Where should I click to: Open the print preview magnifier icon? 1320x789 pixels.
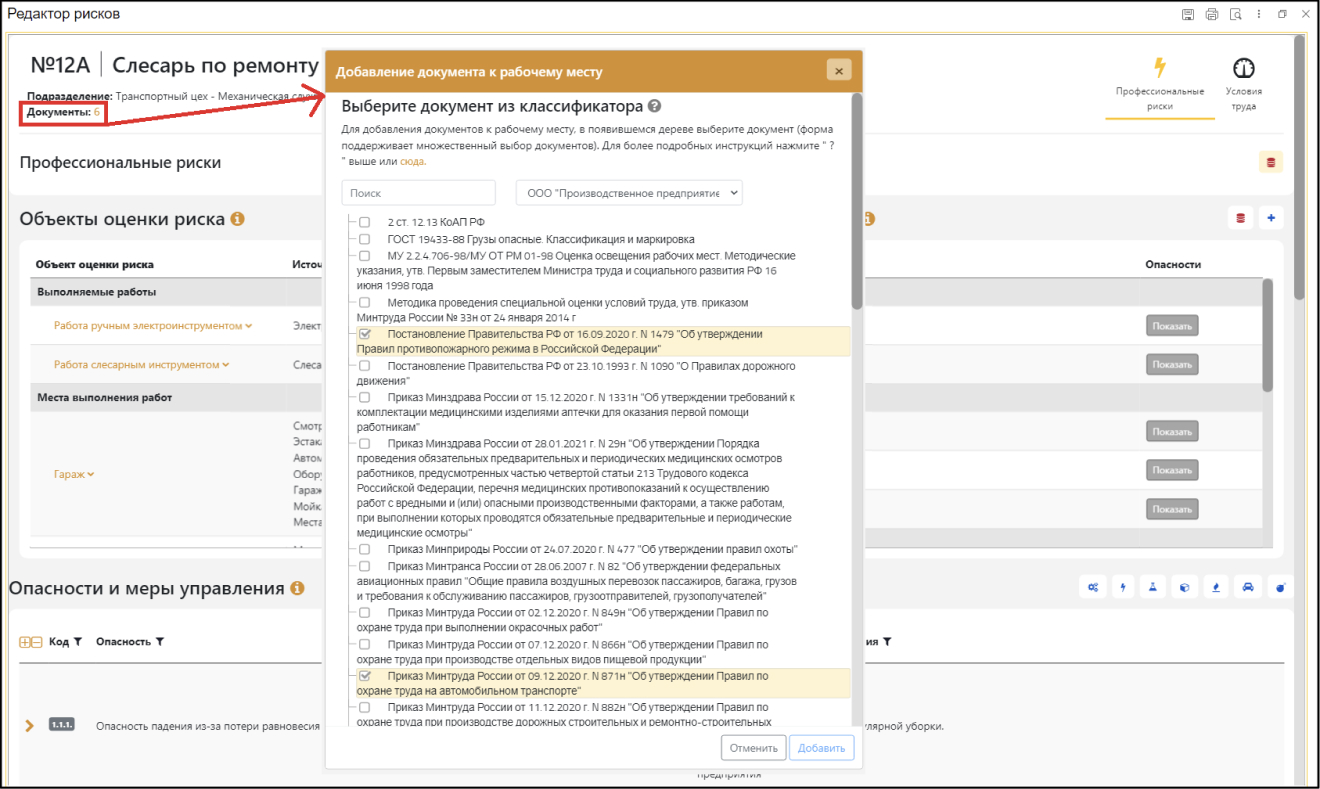[x=1236, y=14]
